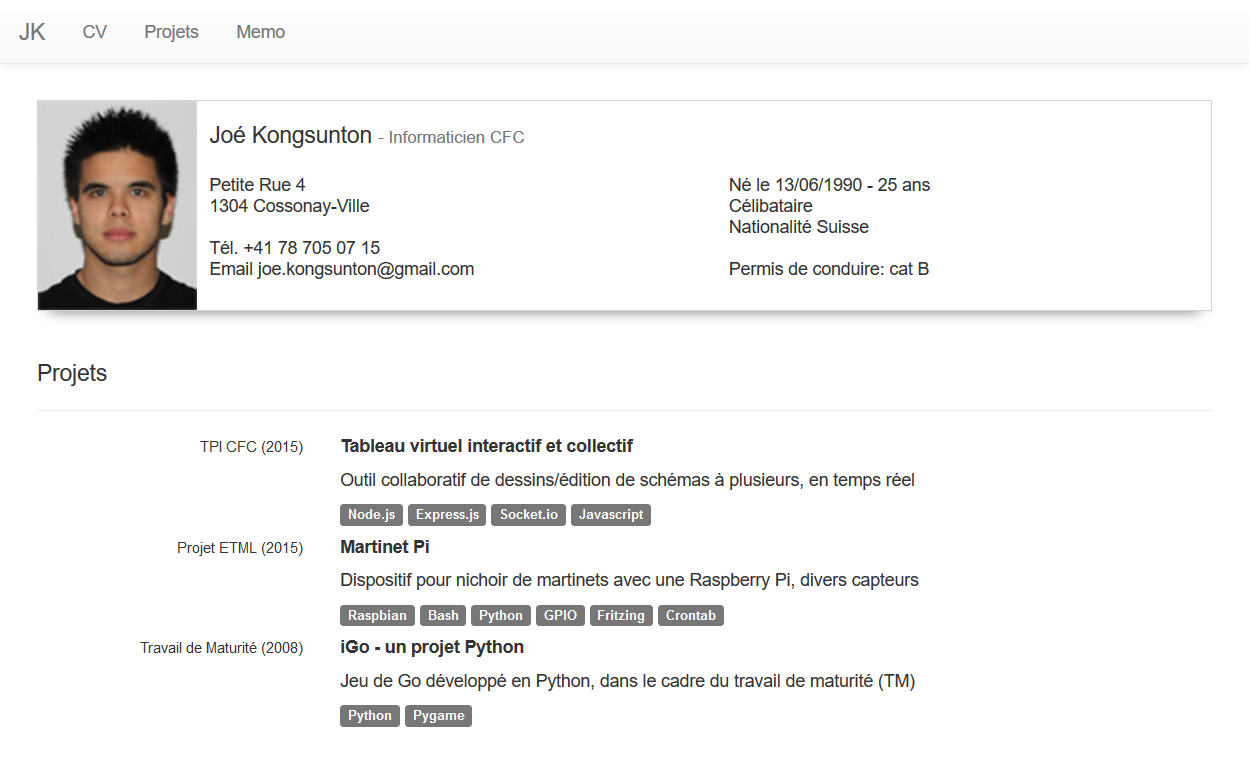Click the profile photo thumbnail
Viewport: 1250px width, 784px height.
[x=117, y=205]
